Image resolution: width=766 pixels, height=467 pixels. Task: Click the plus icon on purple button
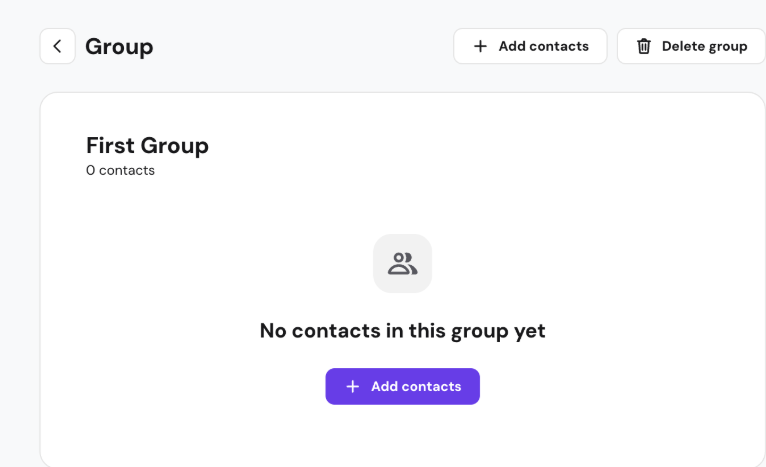tap(352, 386)
